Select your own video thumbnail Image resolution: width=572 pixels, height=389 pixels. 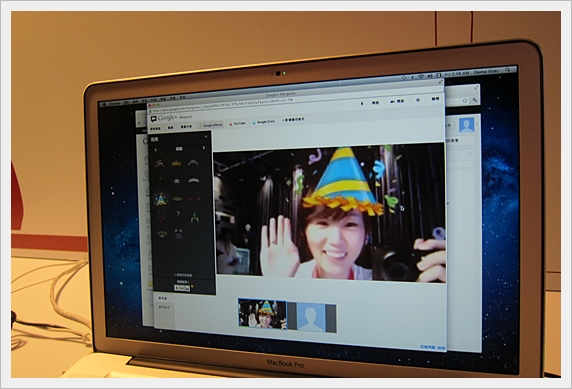tap(262, 314)
